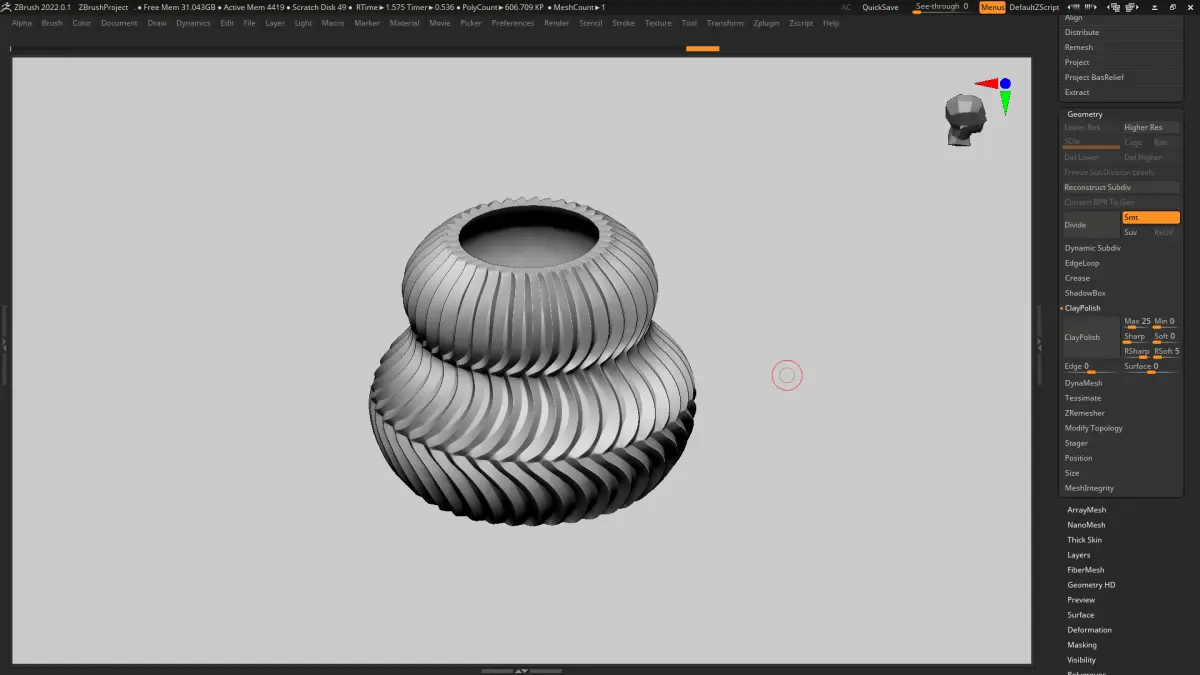Expand the ShadowBox section
The image size is (1200, 675).
1084,293
